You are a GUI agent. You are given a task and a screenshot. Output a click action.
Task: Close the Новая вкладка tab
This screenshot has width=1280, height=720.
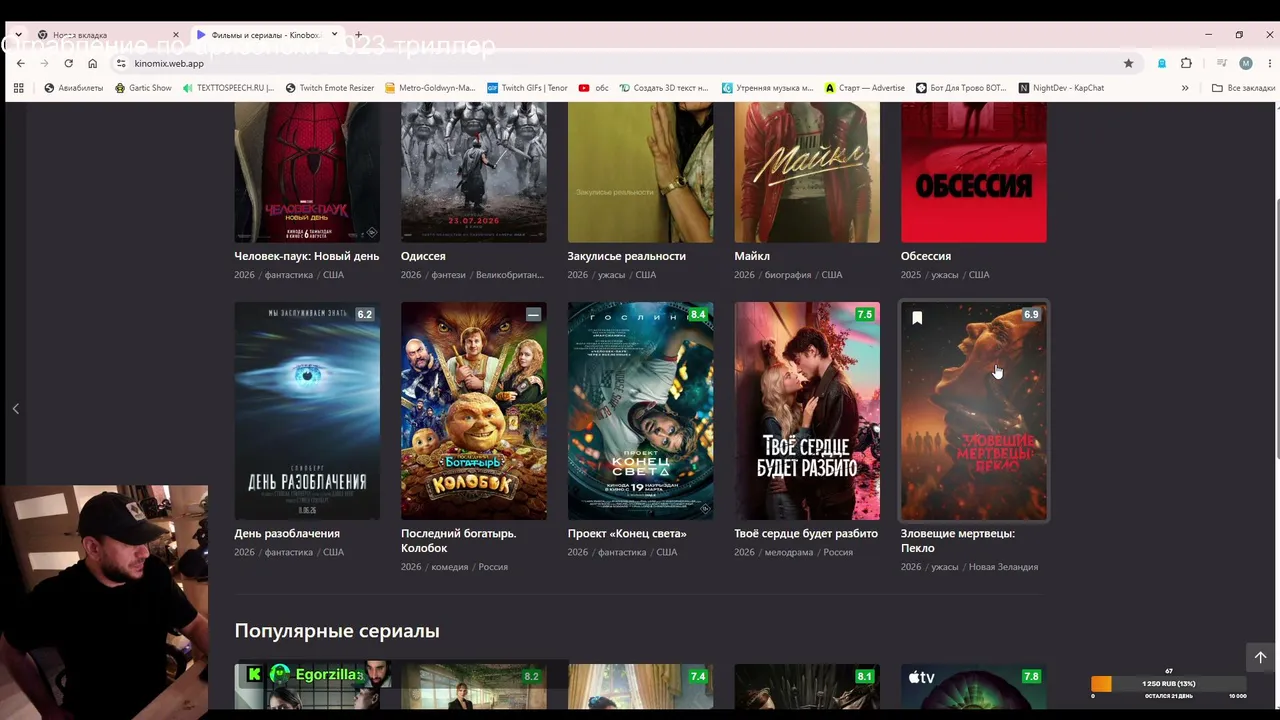tap(176, 35)
